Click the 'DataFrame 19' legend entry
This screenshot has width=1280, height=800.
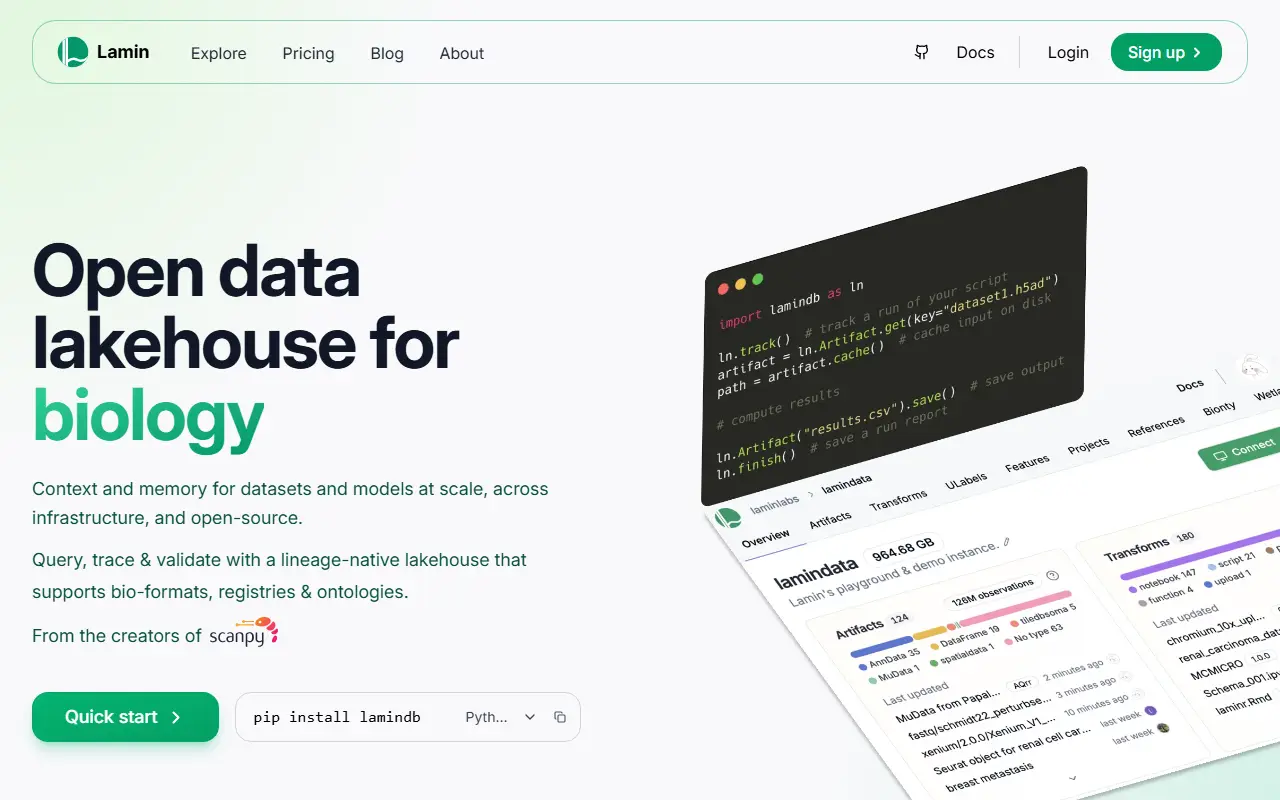click(x=964, y=638)
